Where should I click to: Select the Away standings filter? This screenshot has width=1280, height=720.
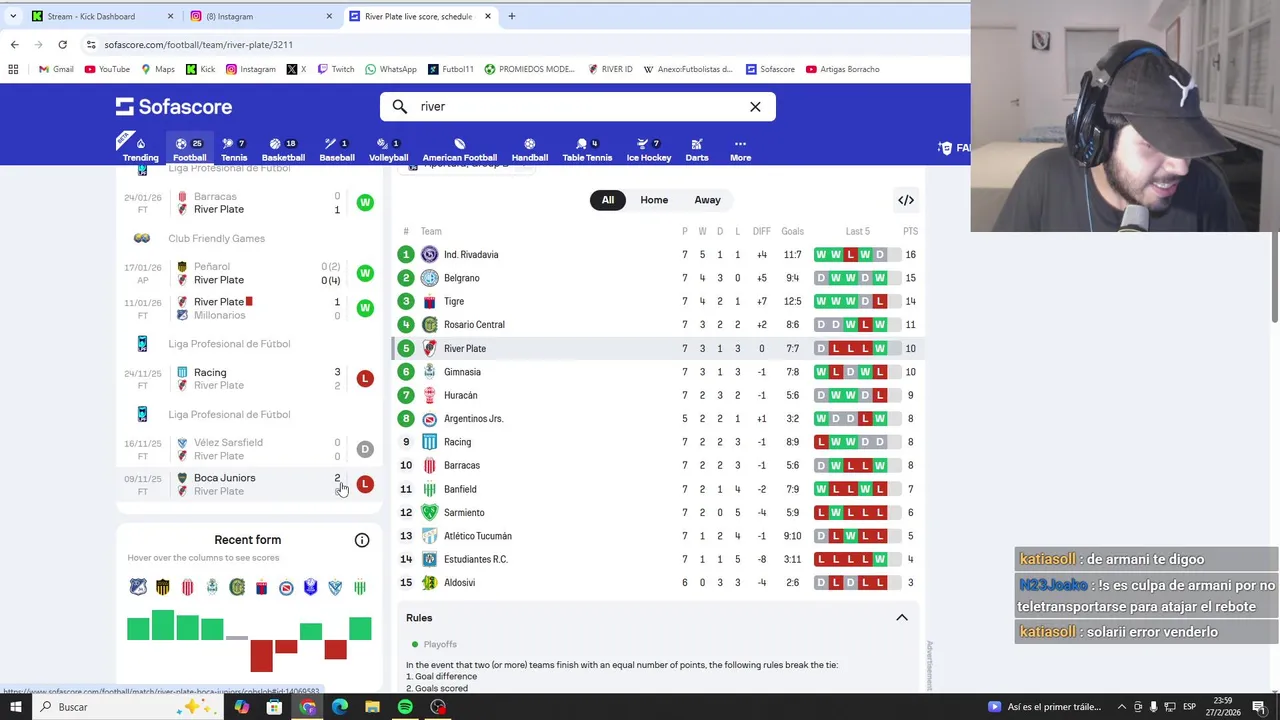click(x=707, y=200)
